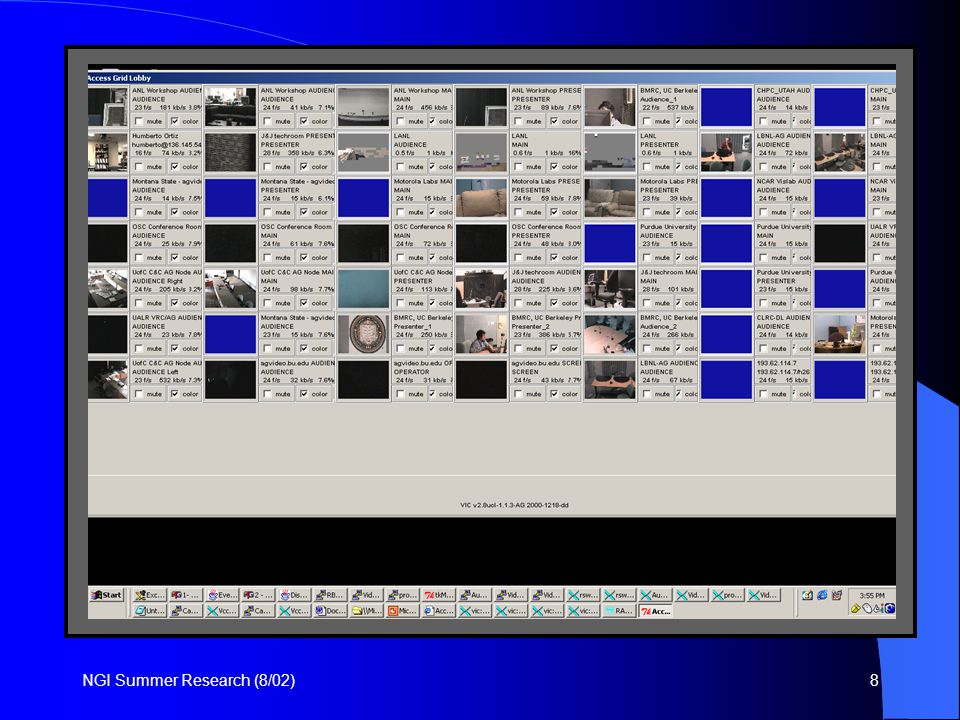Toggle color for agvideo.bu.edu SCREEN stream
This screenshot has height=720, width=960.
pyautogui.click(x=555, y=394)
